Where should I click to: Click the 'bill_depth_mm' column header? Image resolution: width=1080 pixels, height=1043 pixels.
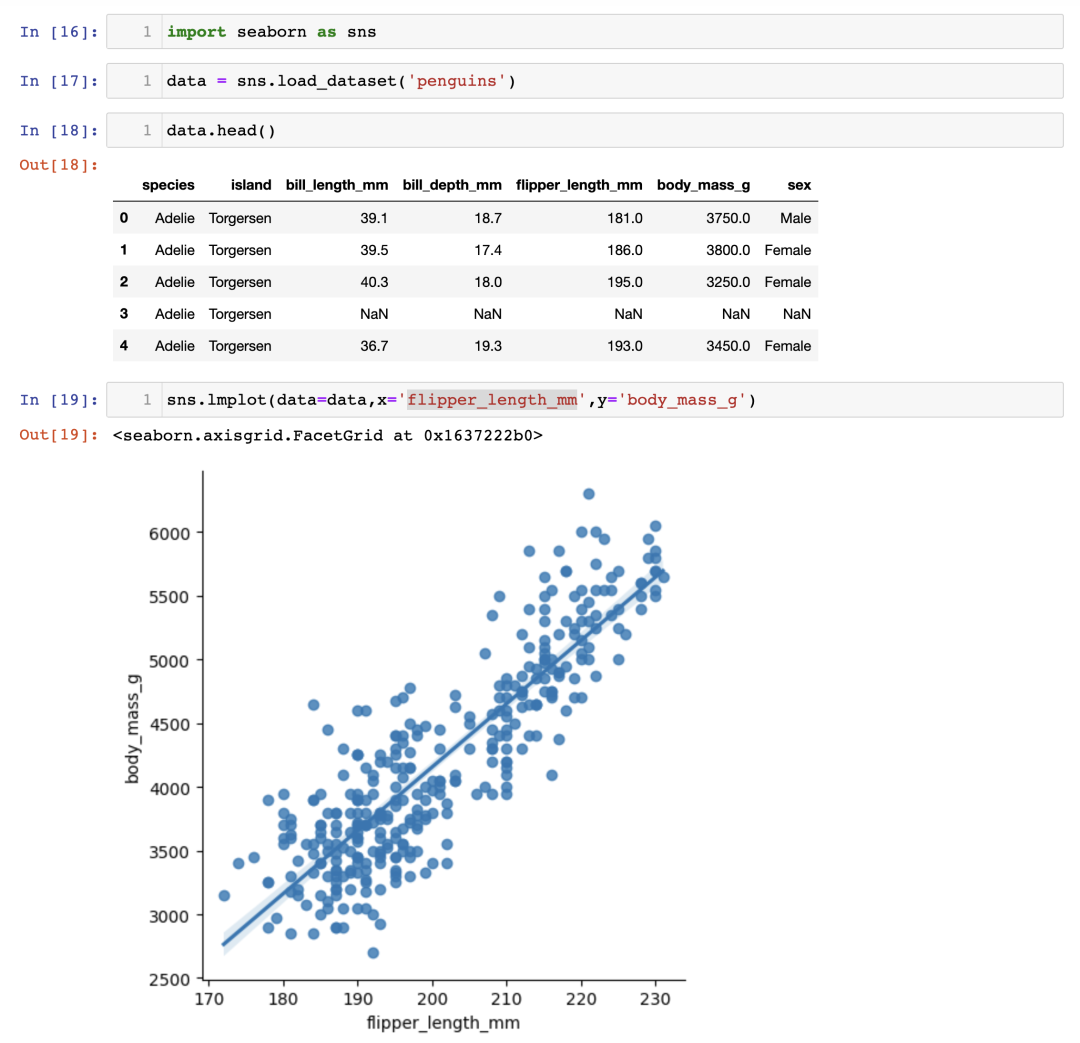point(452,185)
